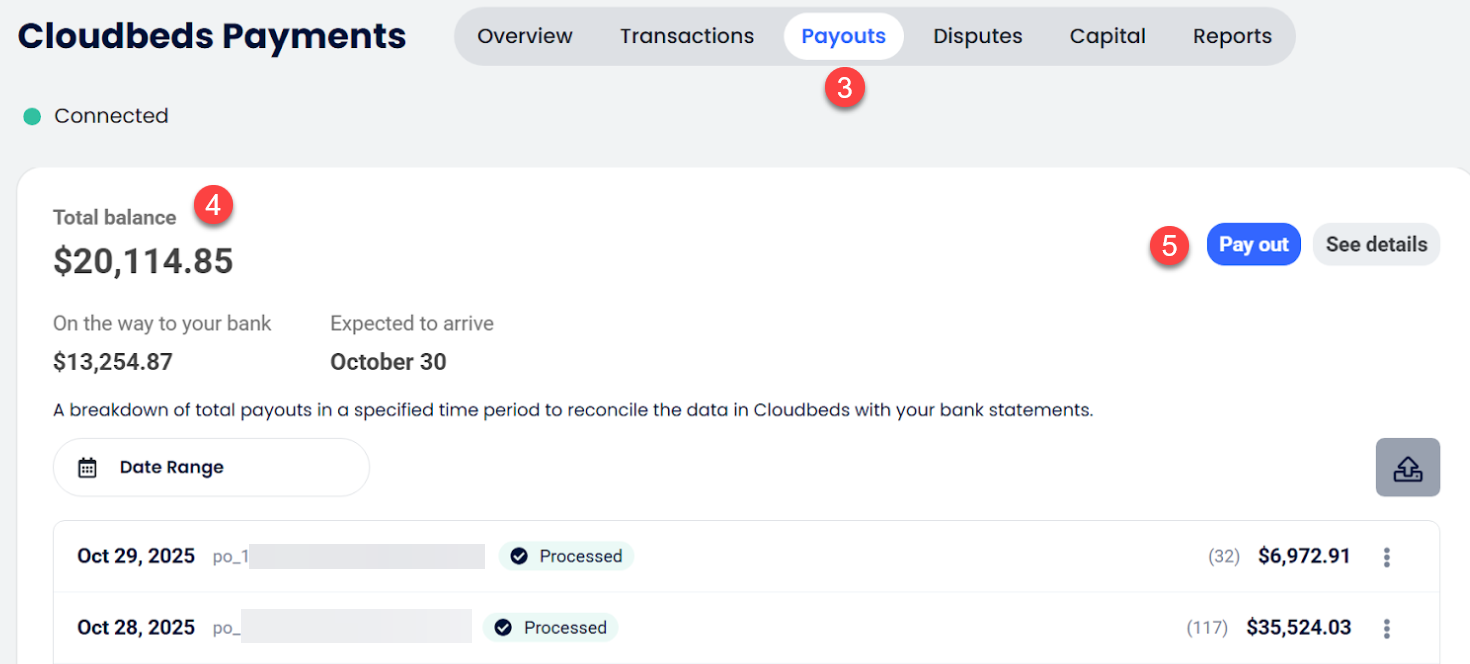The width and height of the screenshot is (1470, 664).
Task: Click the See details button
Action: 1376,245
